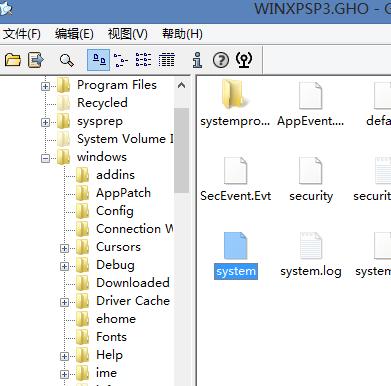Select the Fonts folder
The height and width of the screenshot is (386, 391).
tap(111, 337)
